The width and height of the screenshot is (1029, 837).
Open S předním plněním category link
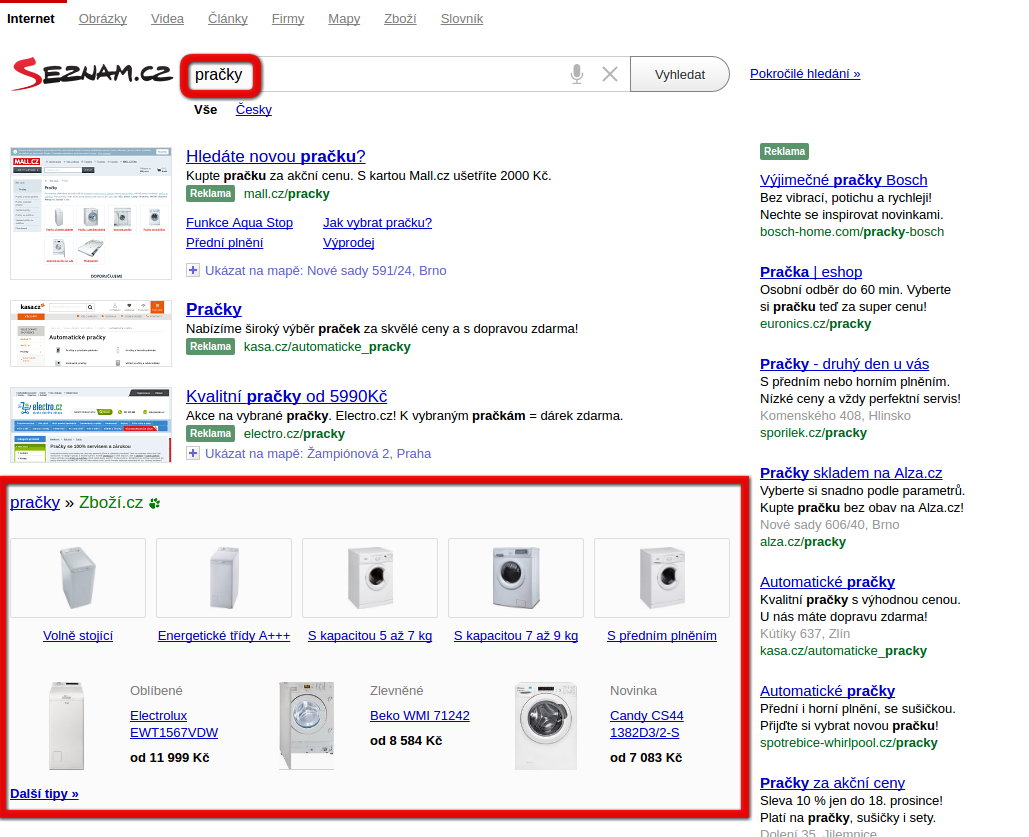(662, 635)
